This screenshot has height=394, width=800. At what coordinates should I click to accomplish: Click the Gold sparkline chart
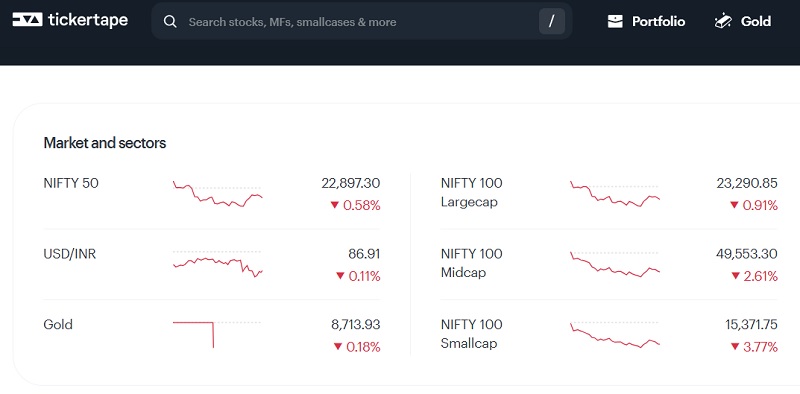(x=218, y=335)
